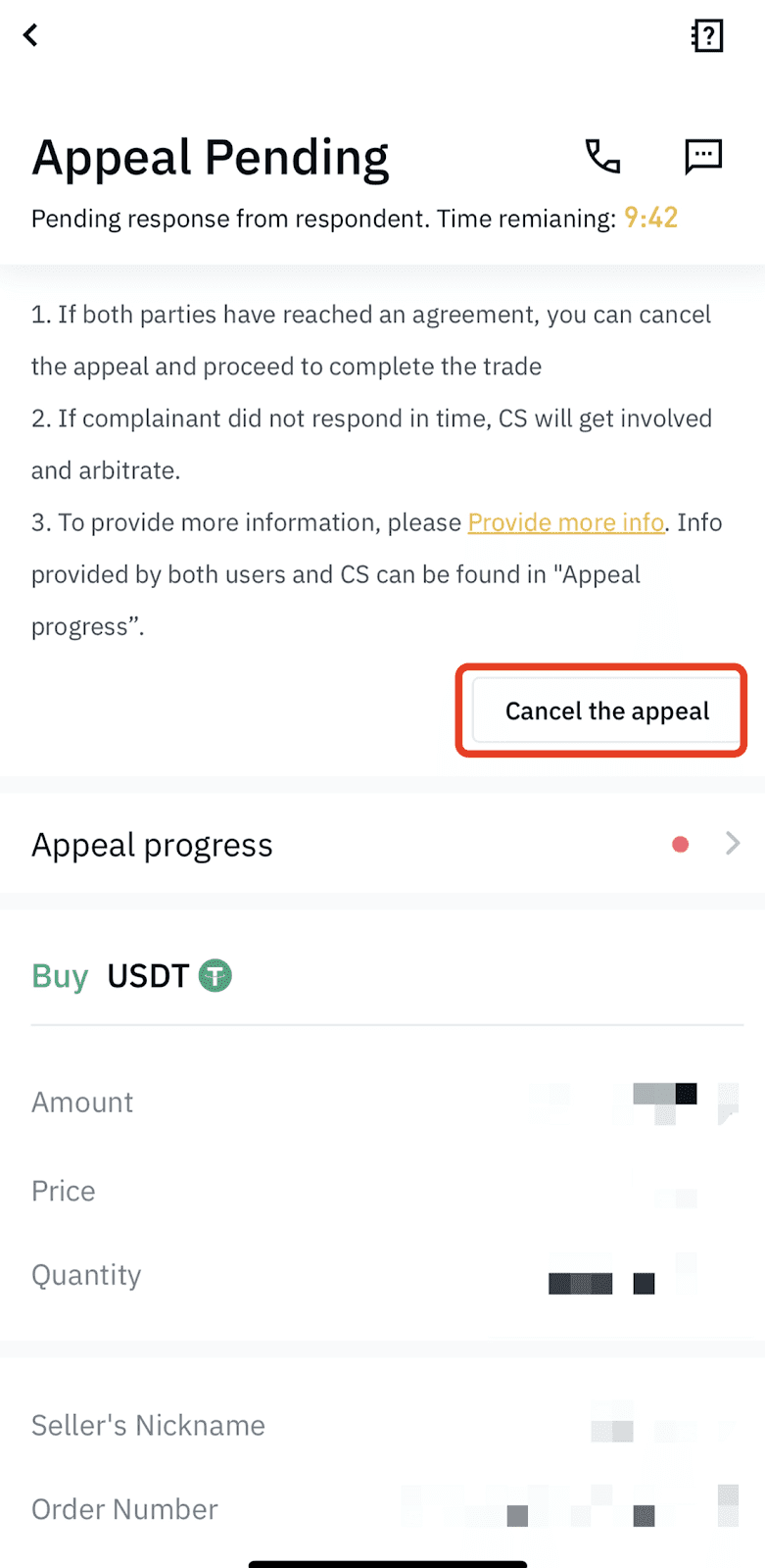Tap the home indicator bar

[x=388, y=1564]
